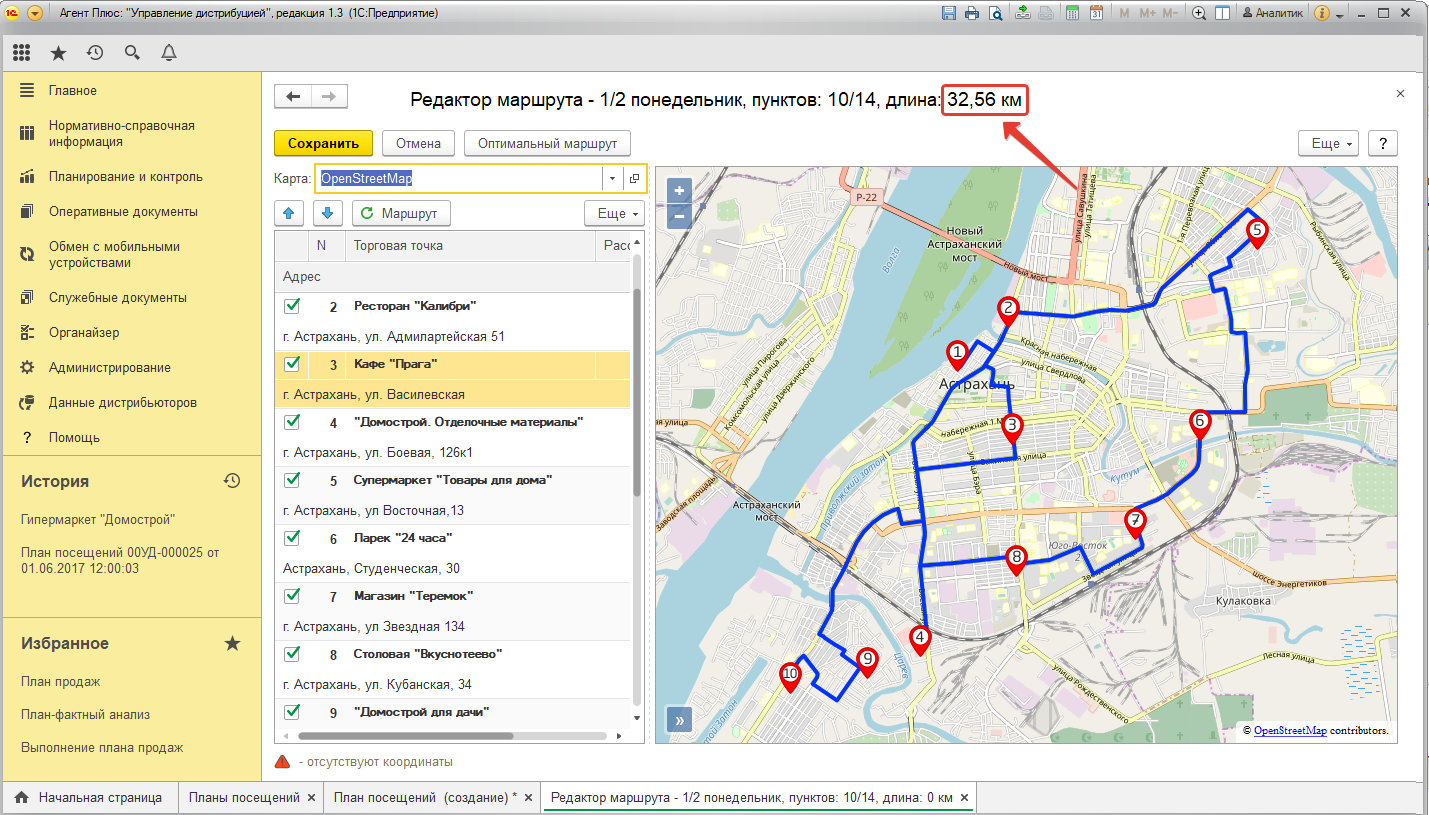Open the Еще menu above the list
The width and height of the screenshot is (1429, 815).
point(614,213)
